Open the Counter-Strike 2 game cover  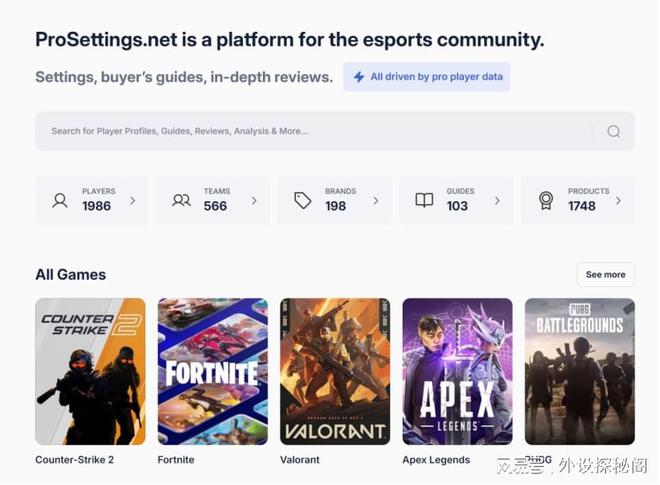pos(90,371)
